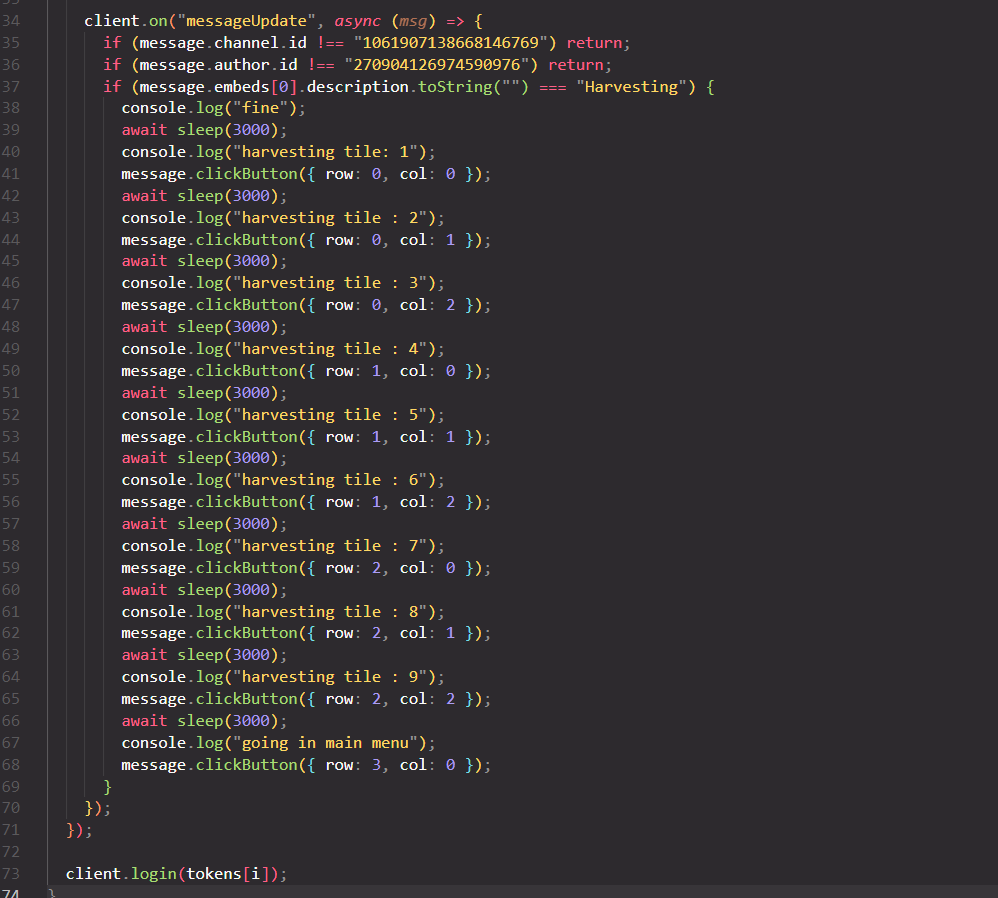Click the "going in main menu" string
The height and width of the screenshot is (898, 998).
tap(325, 743)
